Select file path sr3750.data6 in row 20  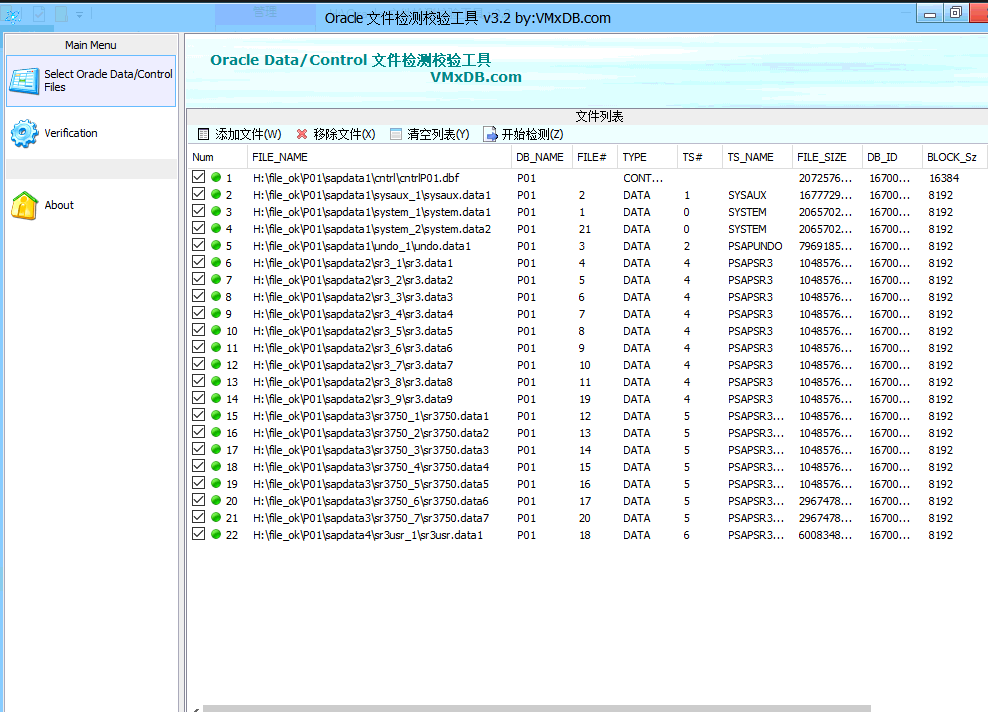(371, 501)
